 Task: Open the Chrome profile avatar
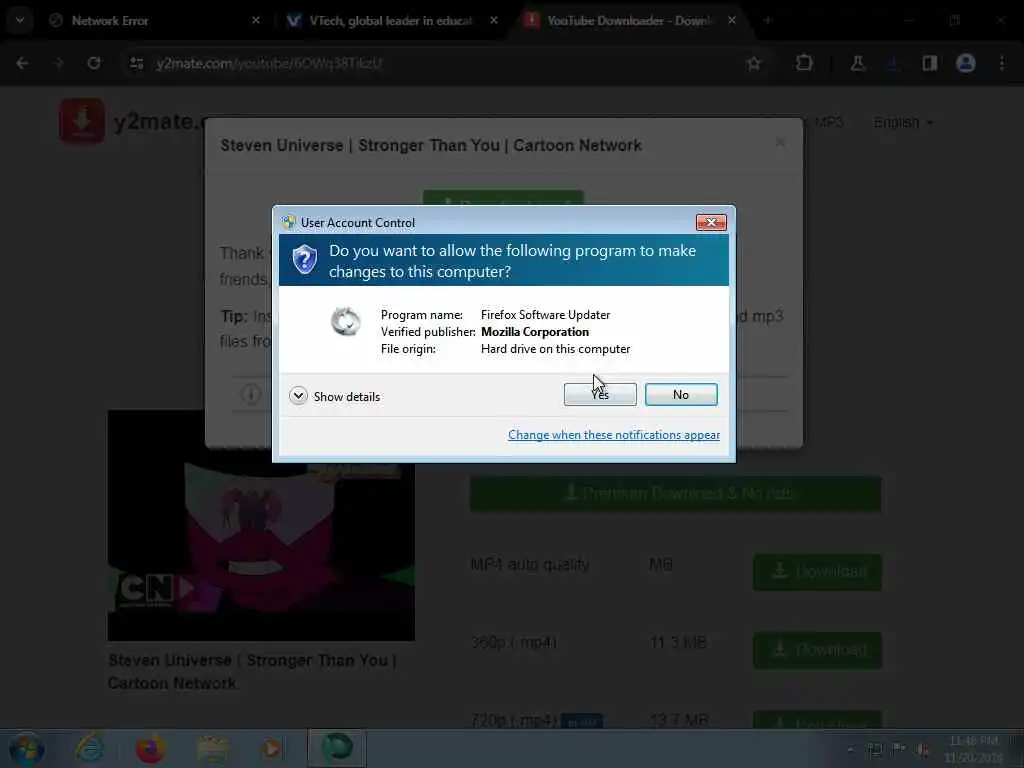tap(966, 63)
